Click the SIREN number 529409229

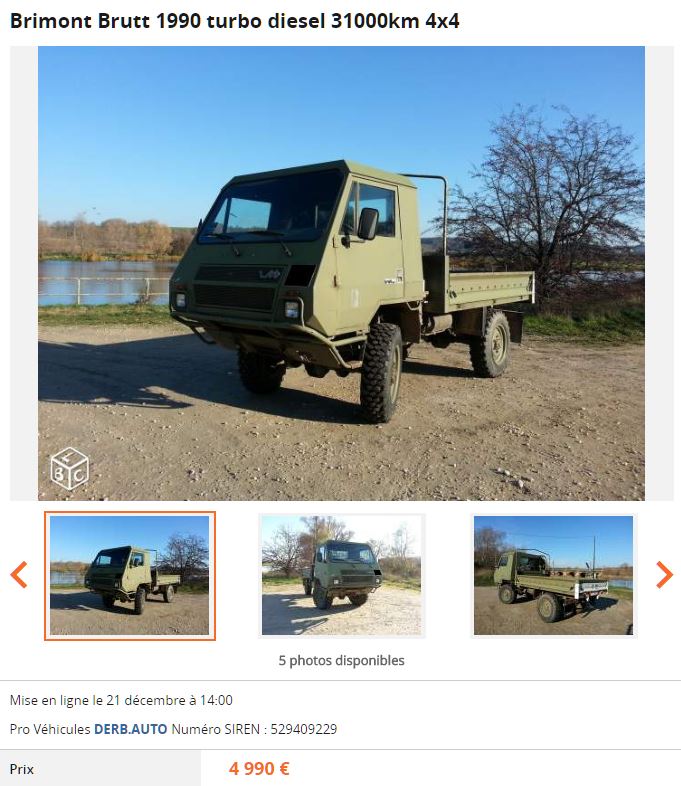304,729
